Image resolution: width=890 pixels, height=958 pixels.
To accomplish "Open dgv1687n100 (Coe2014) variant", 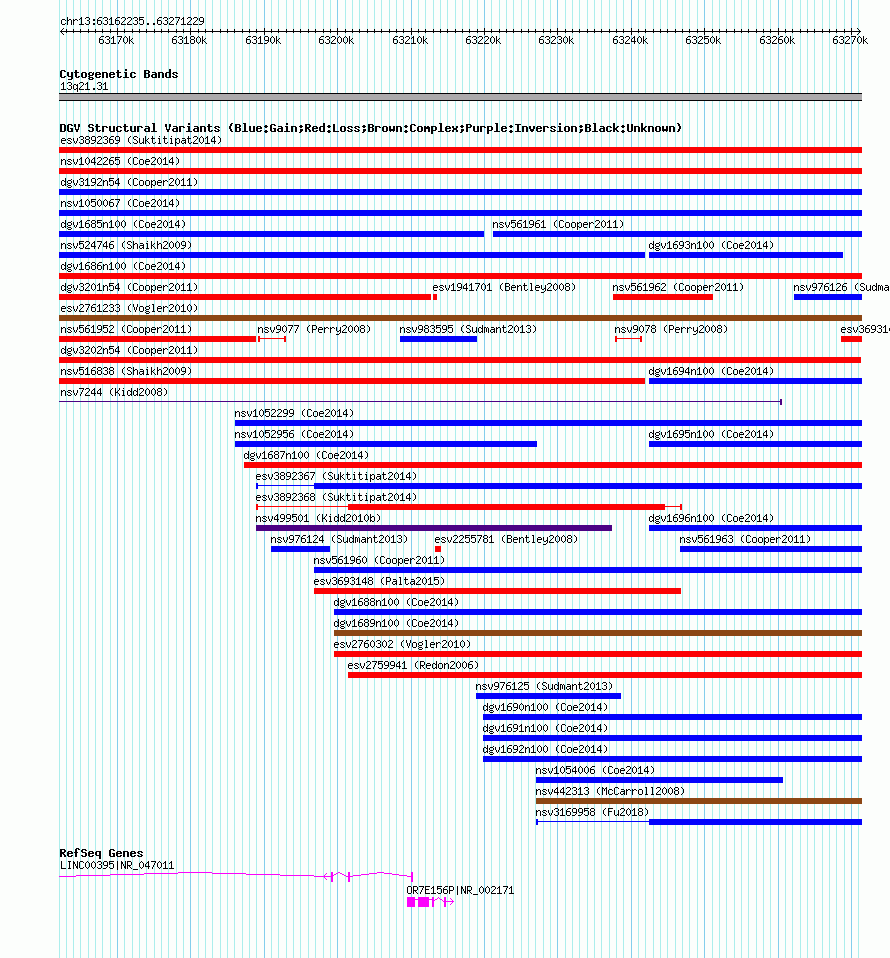I will point(306,455).
